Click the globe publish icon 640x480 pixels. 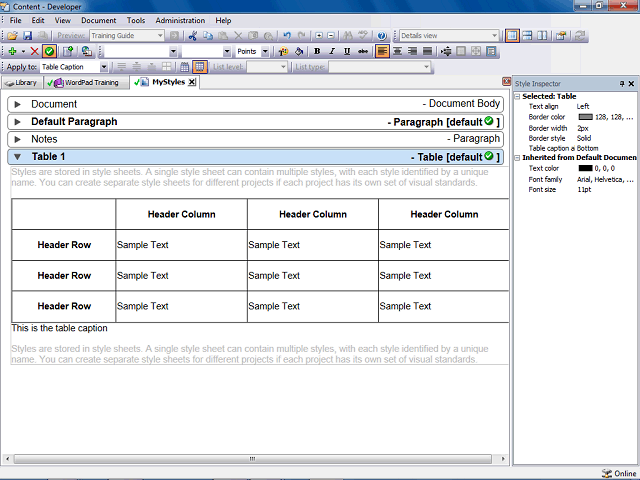(x=87, y=51)
